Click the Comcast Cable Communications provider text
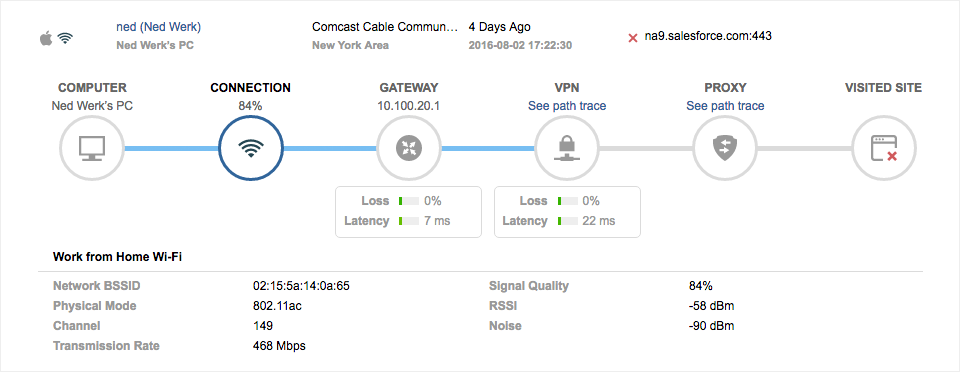 [385, 27]
